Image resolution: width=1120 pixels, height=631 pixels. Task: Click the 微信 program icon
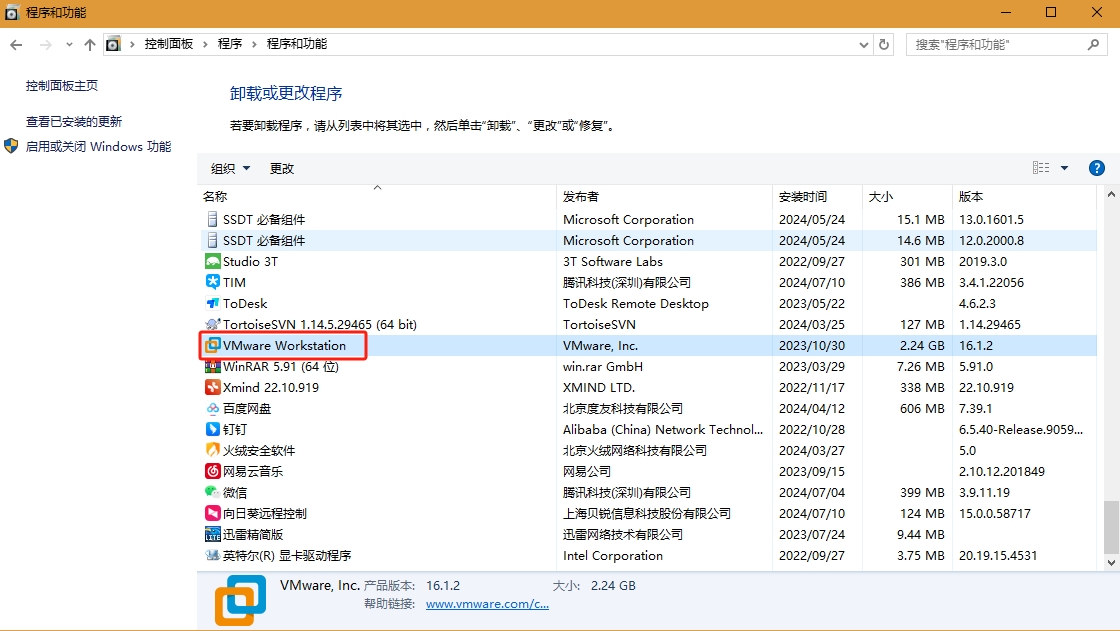coord(212,492)
